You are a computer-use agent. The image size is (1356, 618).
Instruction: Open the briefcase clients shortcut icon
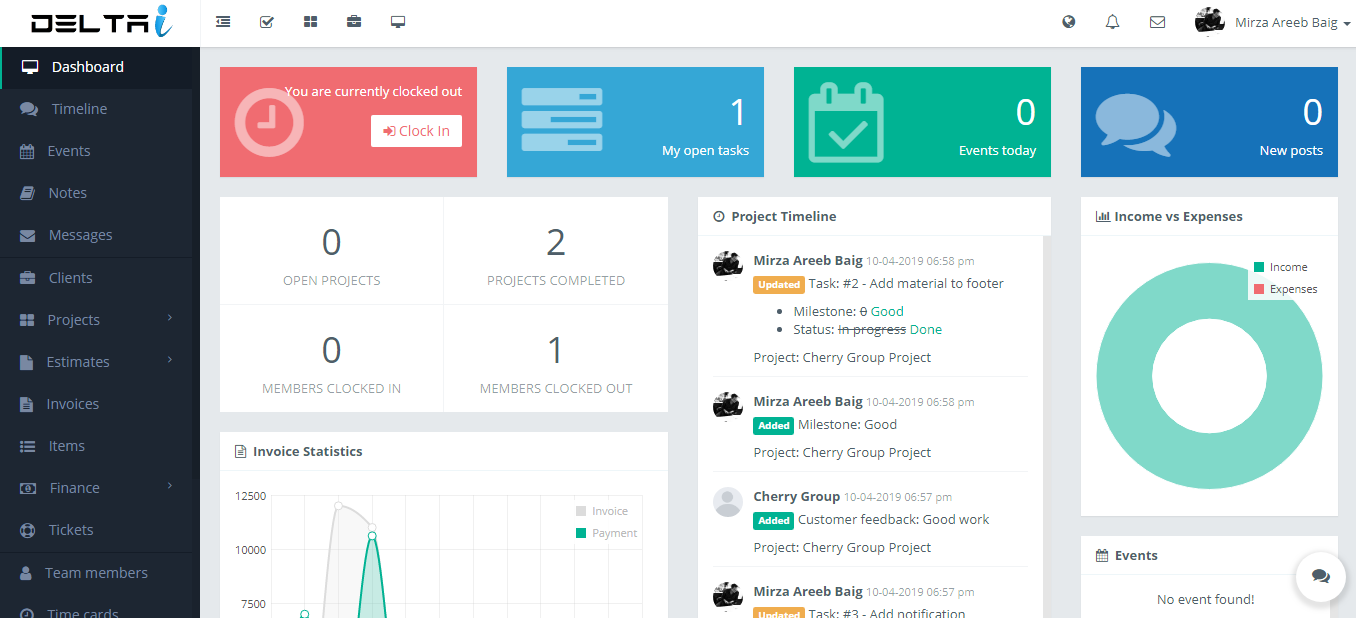[x=354, y=22]
